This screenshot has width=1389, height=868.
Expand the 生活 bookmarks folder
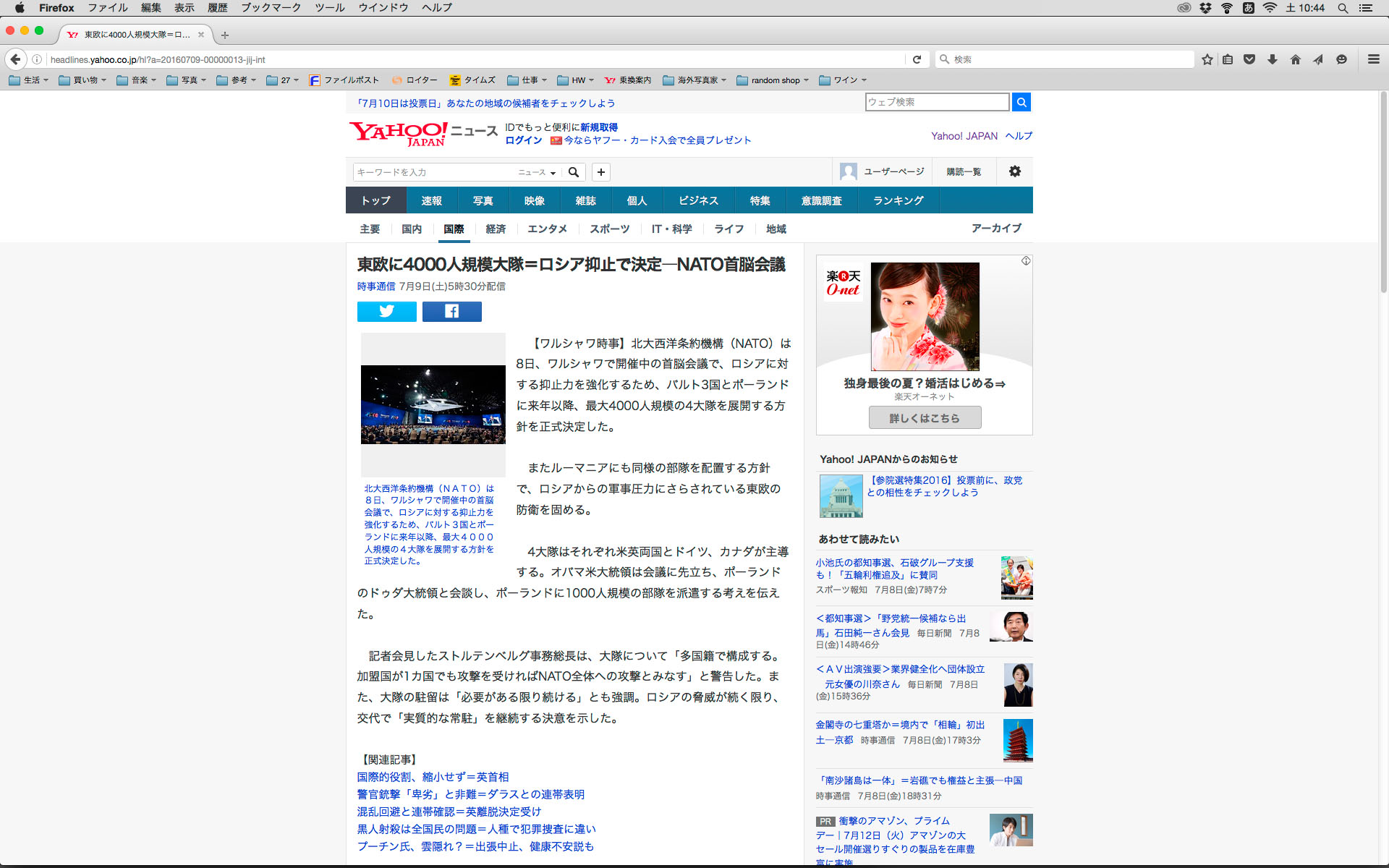(29, 80)
